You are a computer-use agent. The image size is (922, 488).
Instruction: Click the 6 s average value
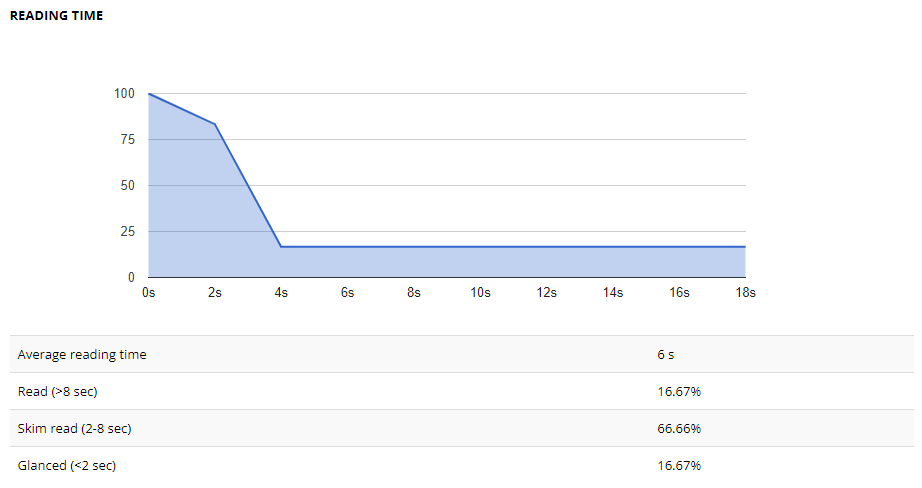click(x=665, y=354)
